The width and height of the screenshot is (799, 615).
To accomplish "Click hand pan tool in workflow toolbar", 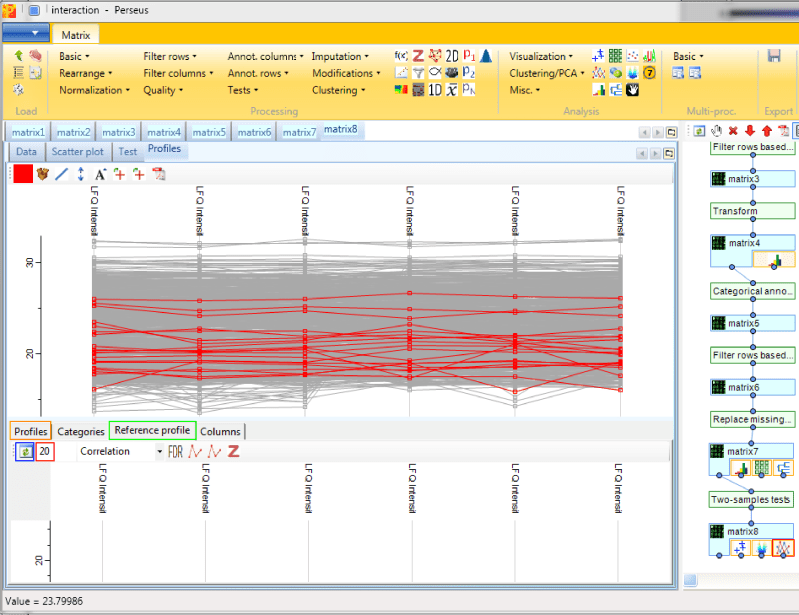I will pos(716,131).
